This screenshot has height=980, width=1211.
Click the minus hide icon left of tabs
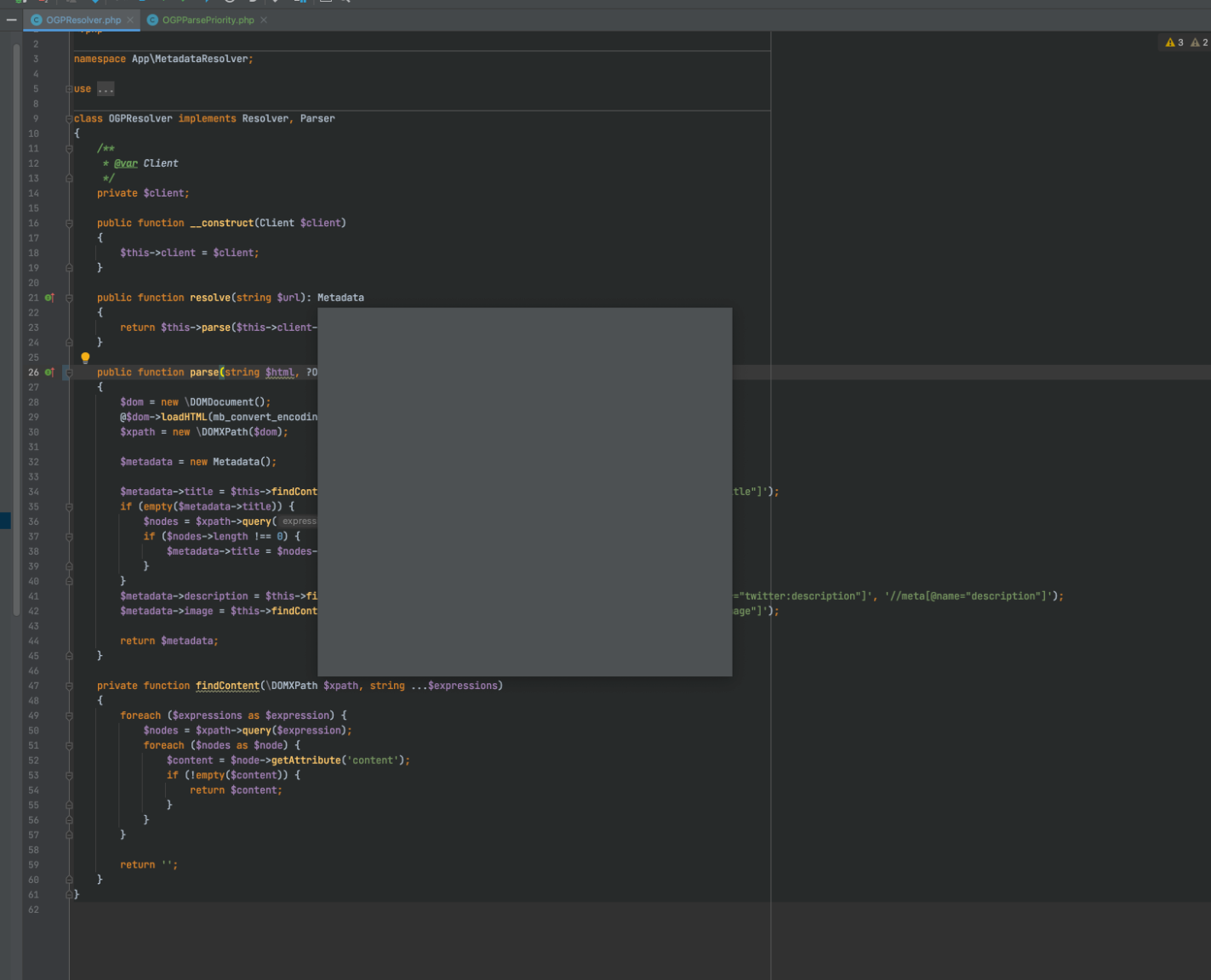[x=11, y=20]
